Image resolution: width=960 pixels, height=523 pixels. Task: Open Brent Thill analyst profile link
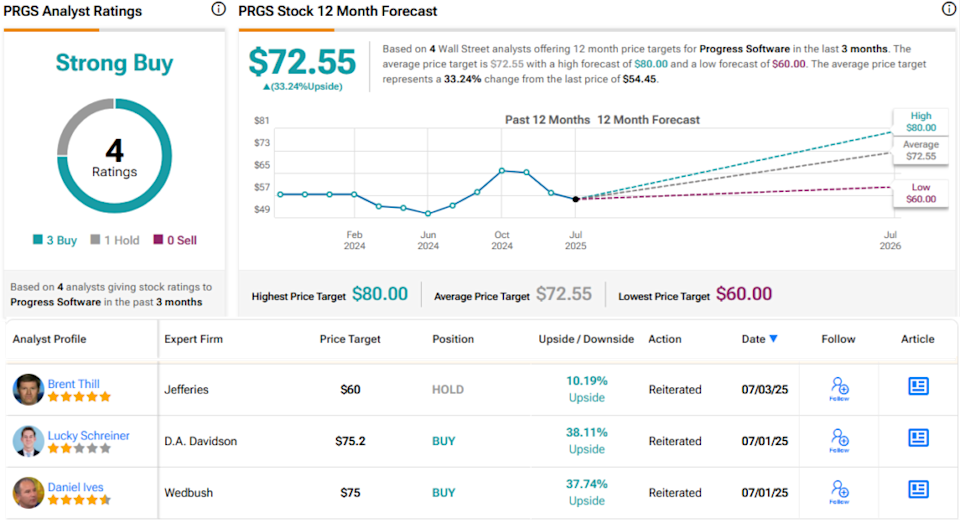75,384
